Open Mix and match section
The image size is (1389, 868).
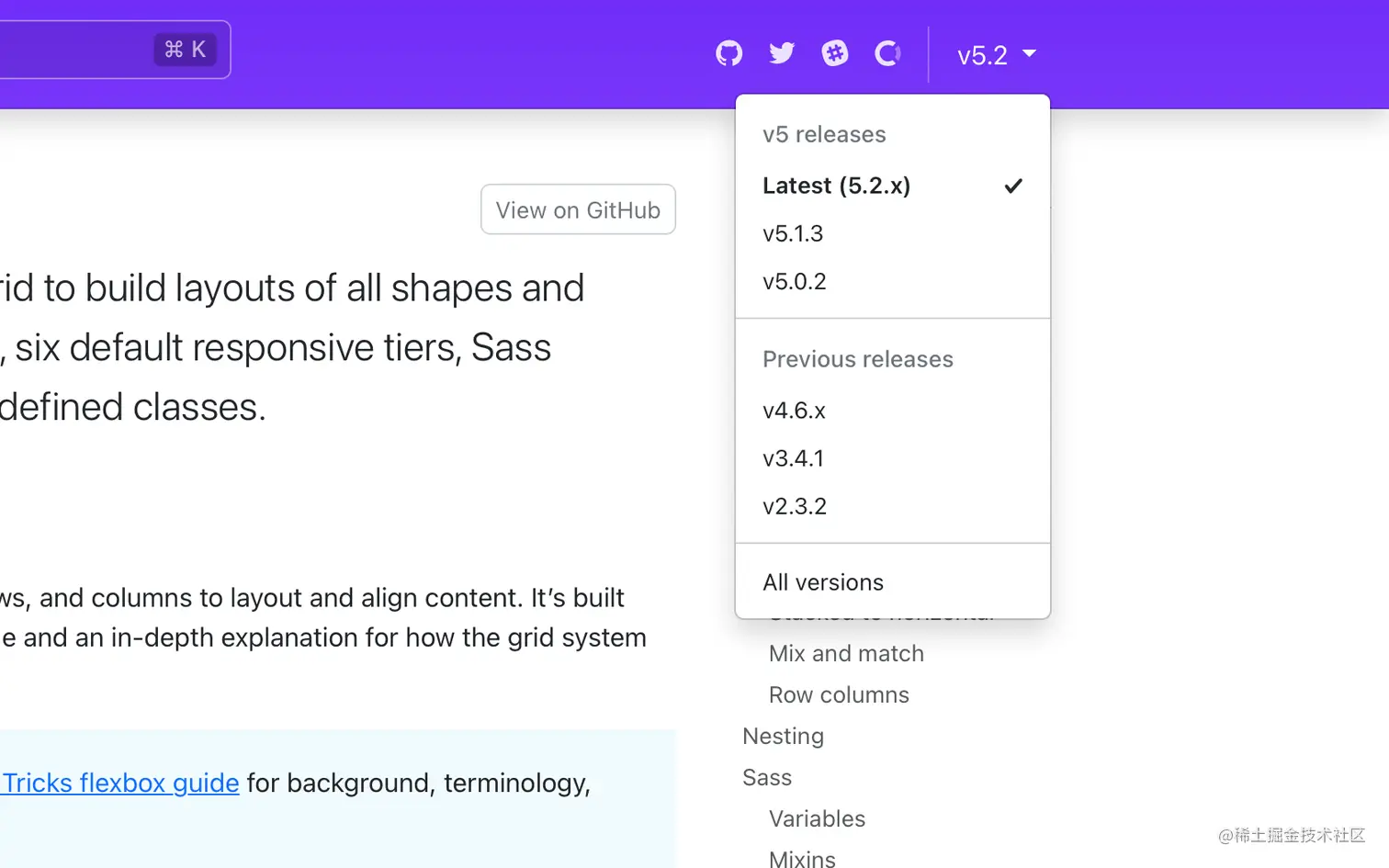pyautogui.click(x=845, y=653)
